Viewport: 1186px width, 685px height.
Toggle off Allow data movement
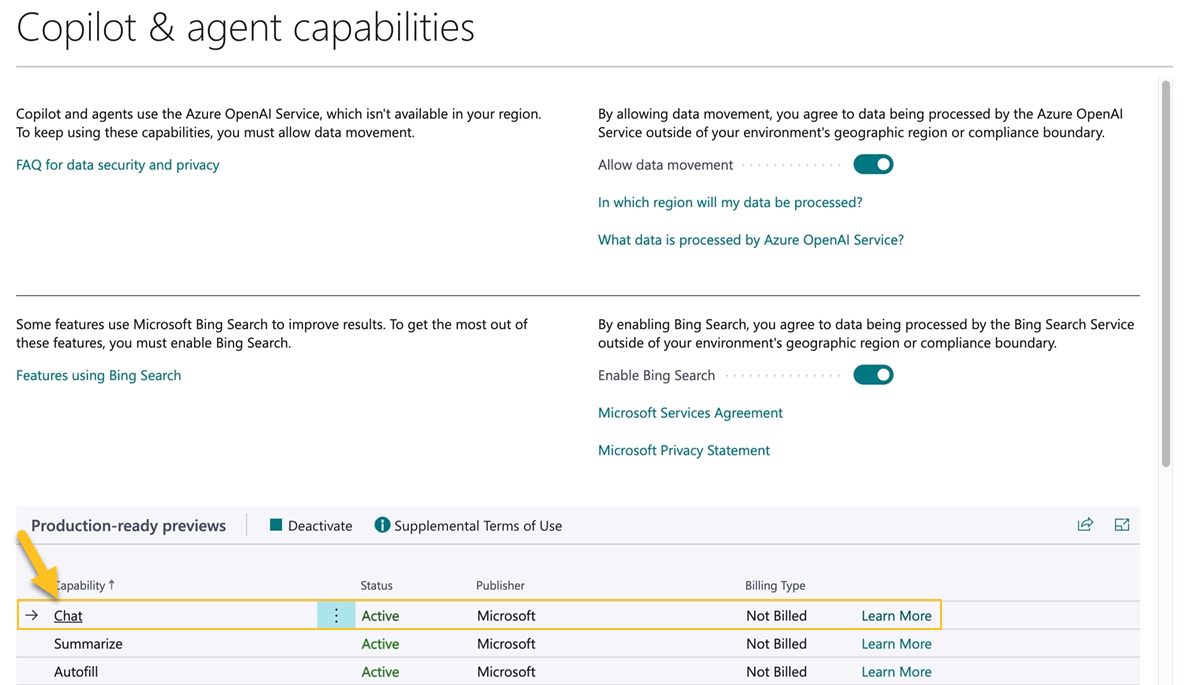(873, 164)
